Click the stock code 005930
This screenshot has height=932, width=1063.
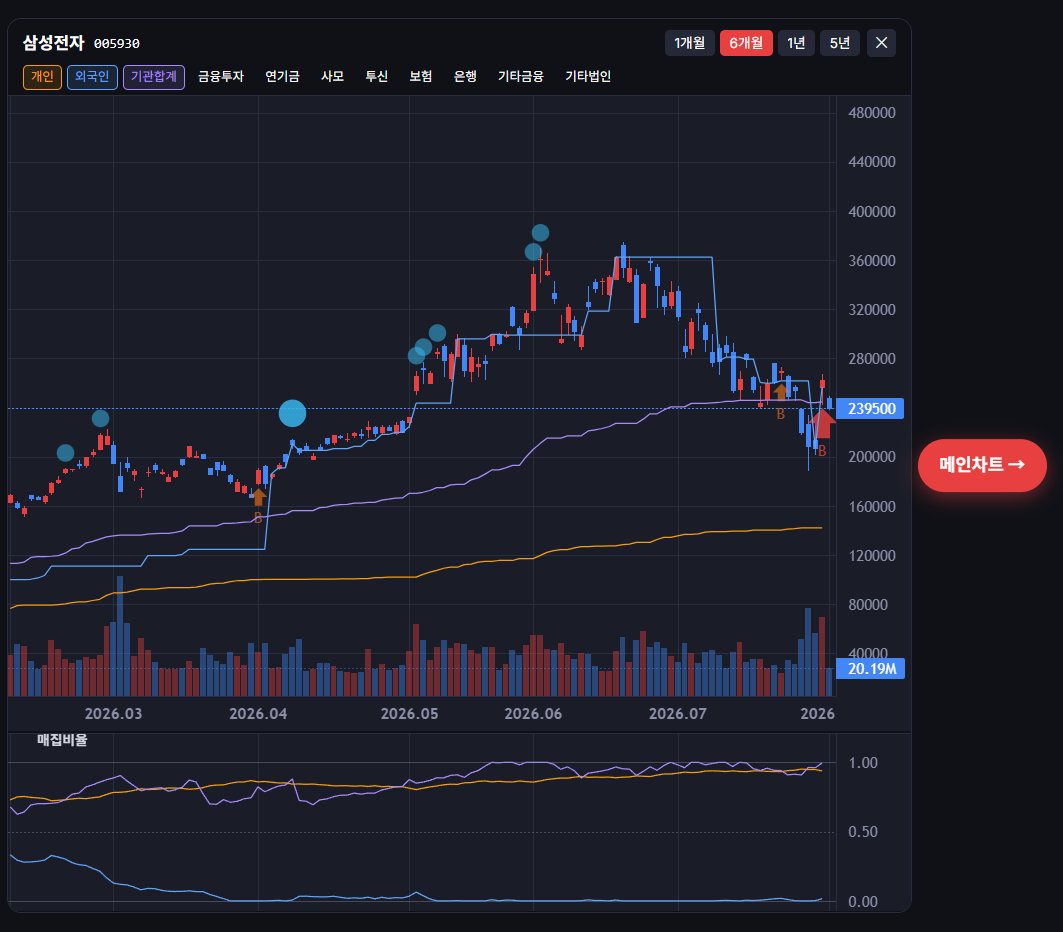click(x=117, y=44)
